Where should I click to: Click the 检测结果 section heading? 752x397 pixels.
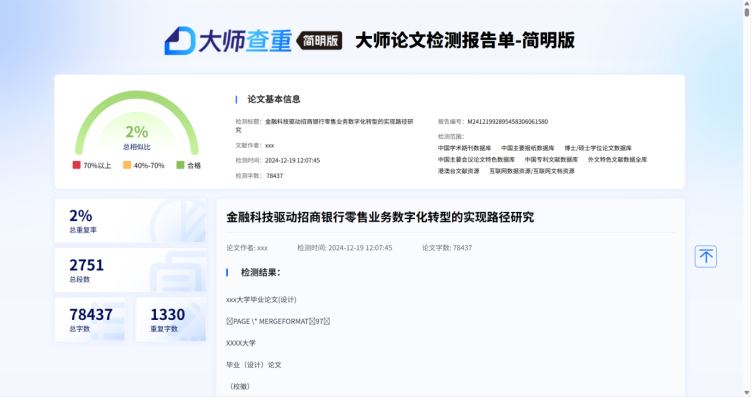(x=260, y=272)
